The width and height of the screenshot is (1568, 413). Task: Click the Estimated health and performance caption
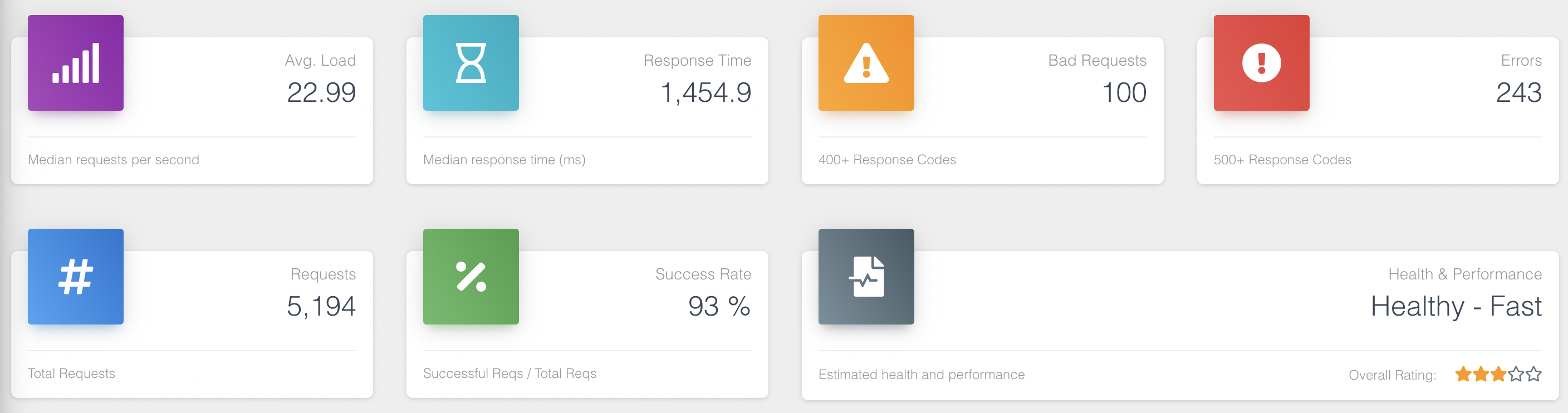click(921, 375)
